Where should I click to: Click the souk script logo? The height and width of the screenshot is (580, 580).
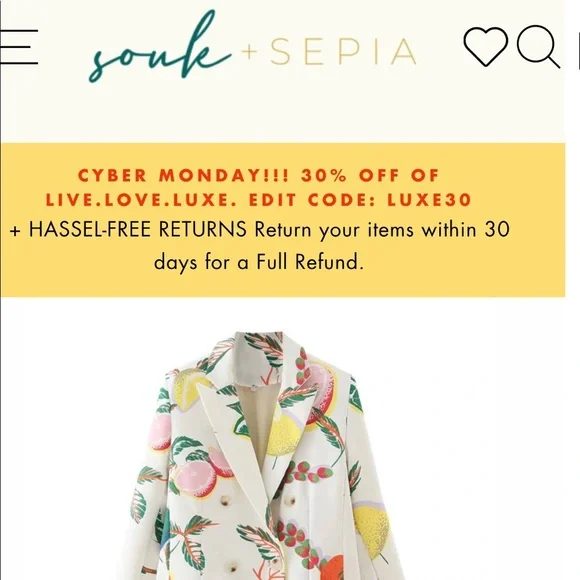pyautogui.click(x=158, y=47)
